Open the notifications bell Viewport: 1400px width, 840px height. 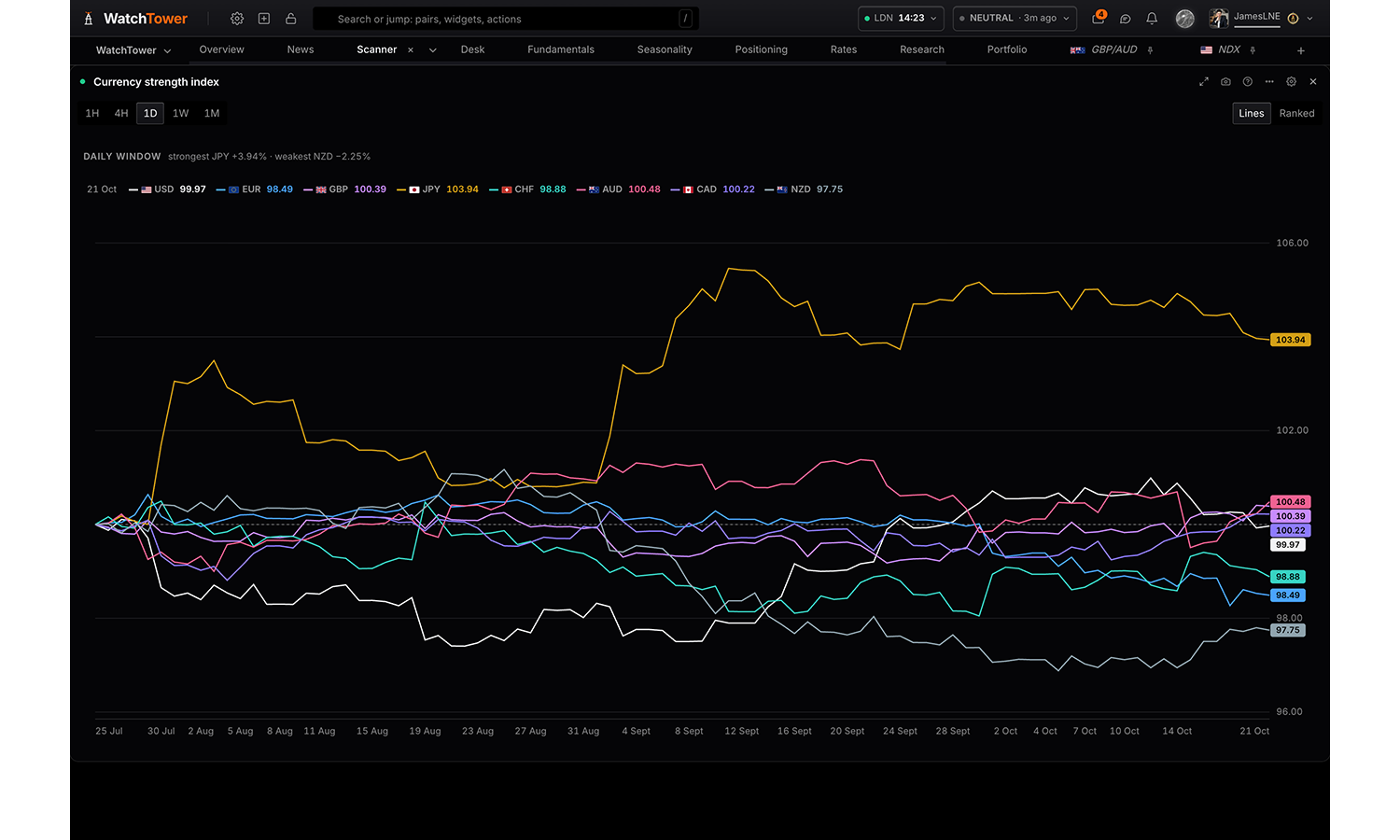tap(1152, 19)
